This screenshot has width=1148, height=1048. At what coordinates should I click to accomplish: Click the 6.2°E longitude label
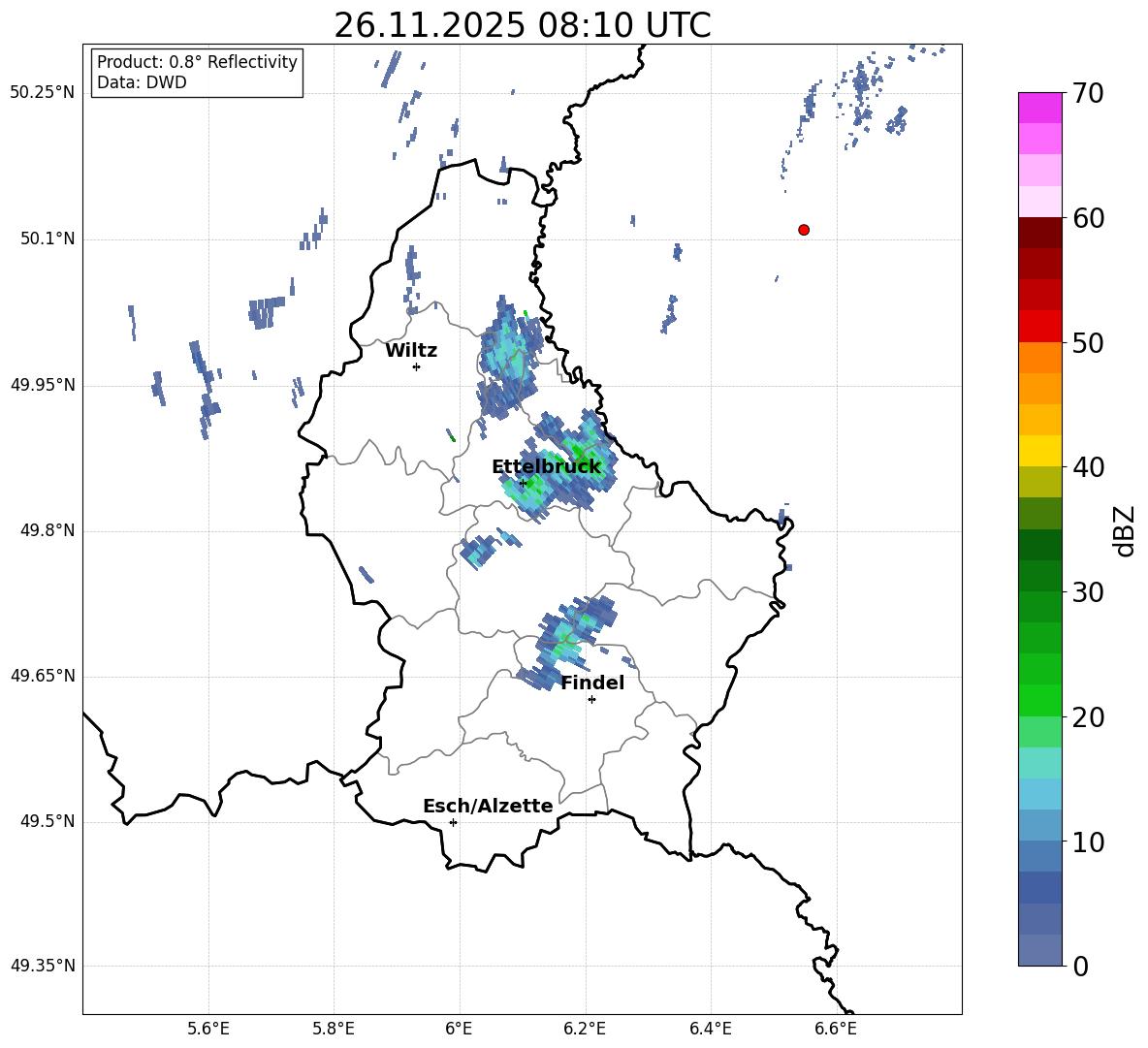pos(585,1029)
